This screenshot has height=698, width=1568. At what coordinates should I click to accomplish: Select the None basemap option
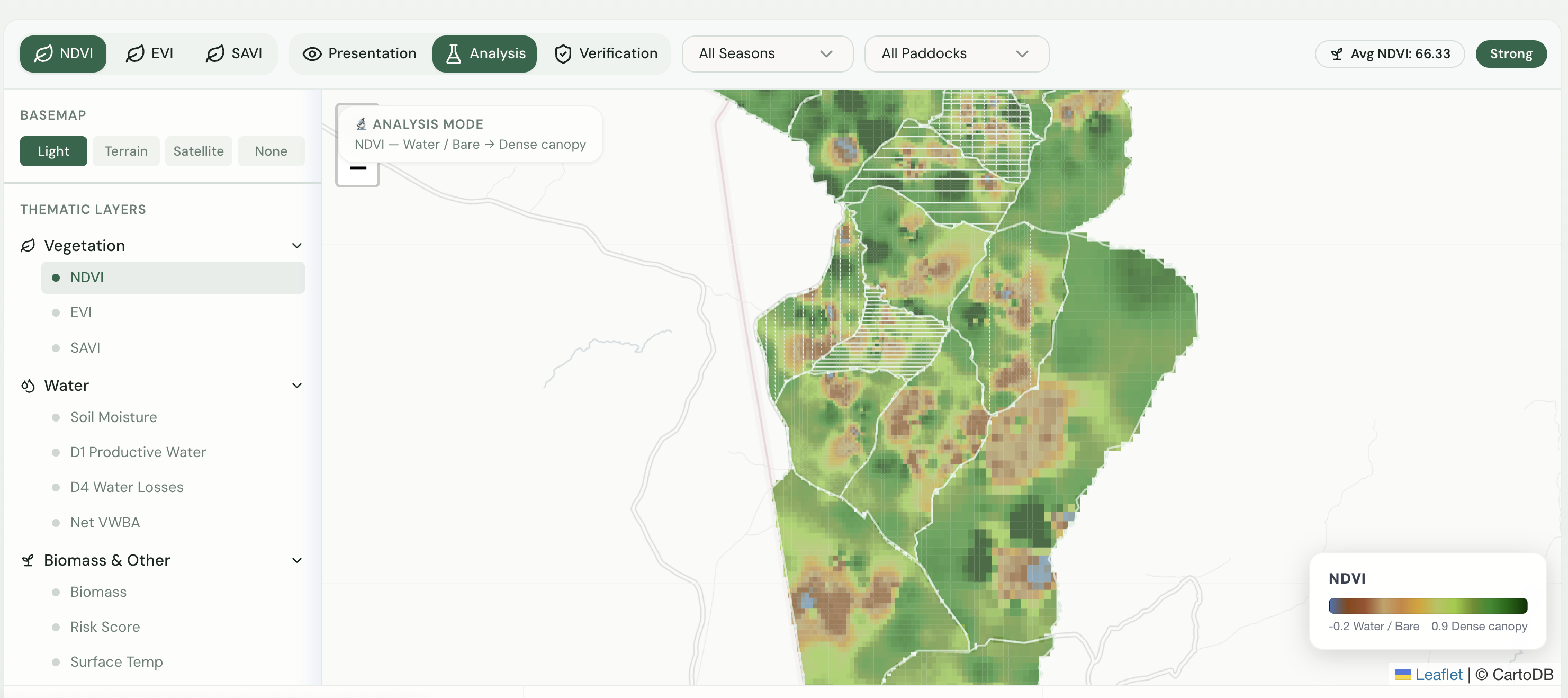[x=271, y=151]
